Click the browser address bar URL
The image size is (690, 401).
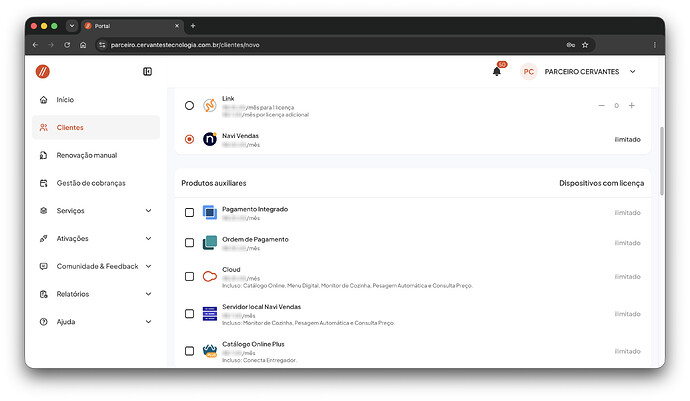click(185, 45)
